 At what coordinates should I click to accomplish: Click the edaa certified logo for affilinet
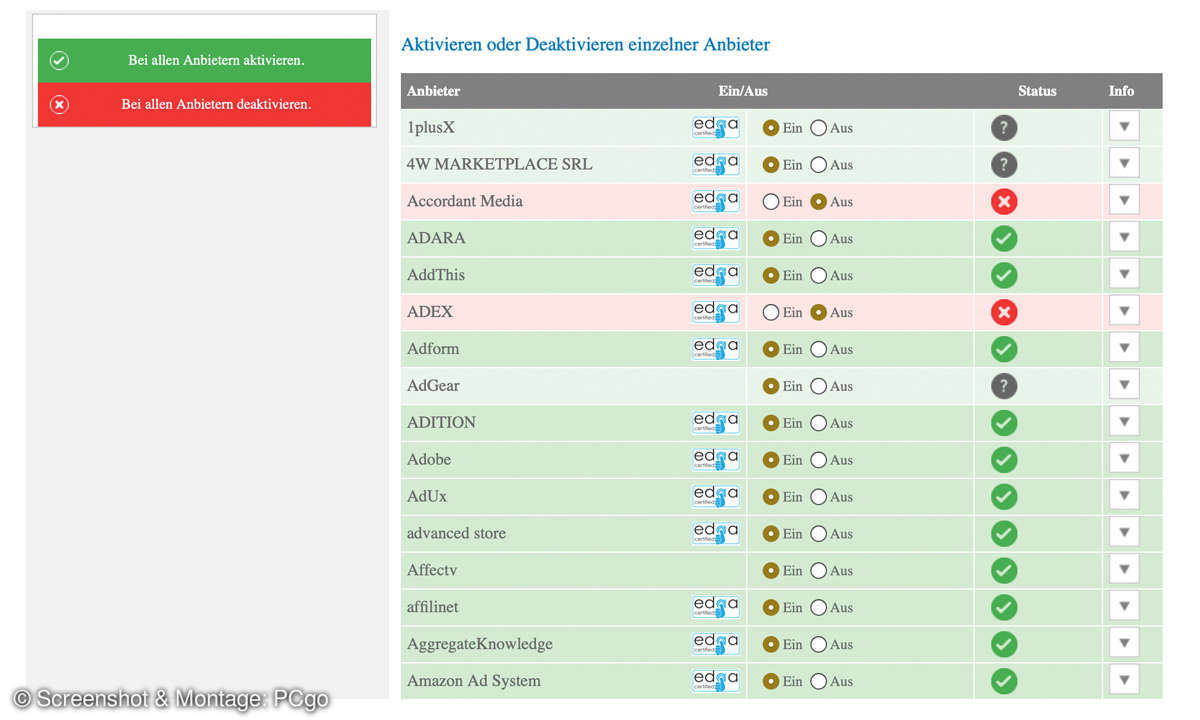[x=716, y=607]
